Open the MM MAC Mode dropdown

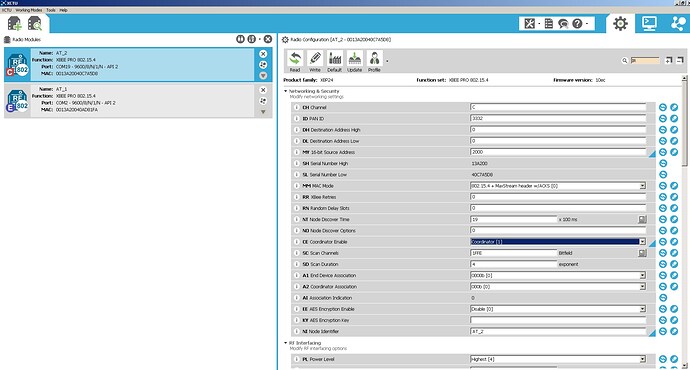pyautogui.click(x=558, y=186)
